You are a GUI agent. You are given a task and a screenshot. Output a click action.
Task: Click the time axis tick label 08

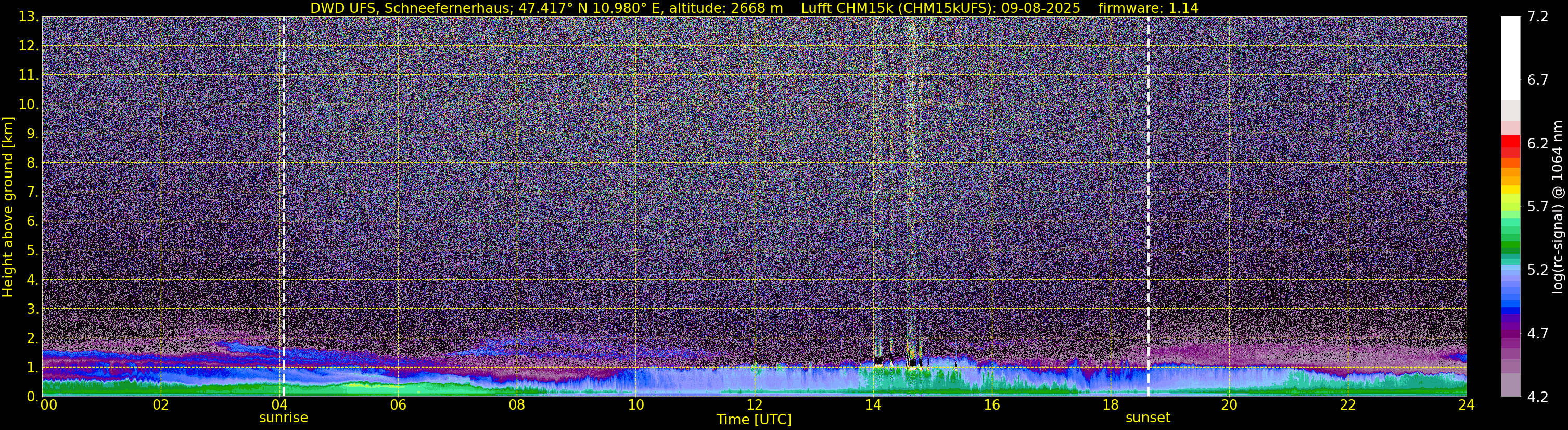[x=516, y=405]
